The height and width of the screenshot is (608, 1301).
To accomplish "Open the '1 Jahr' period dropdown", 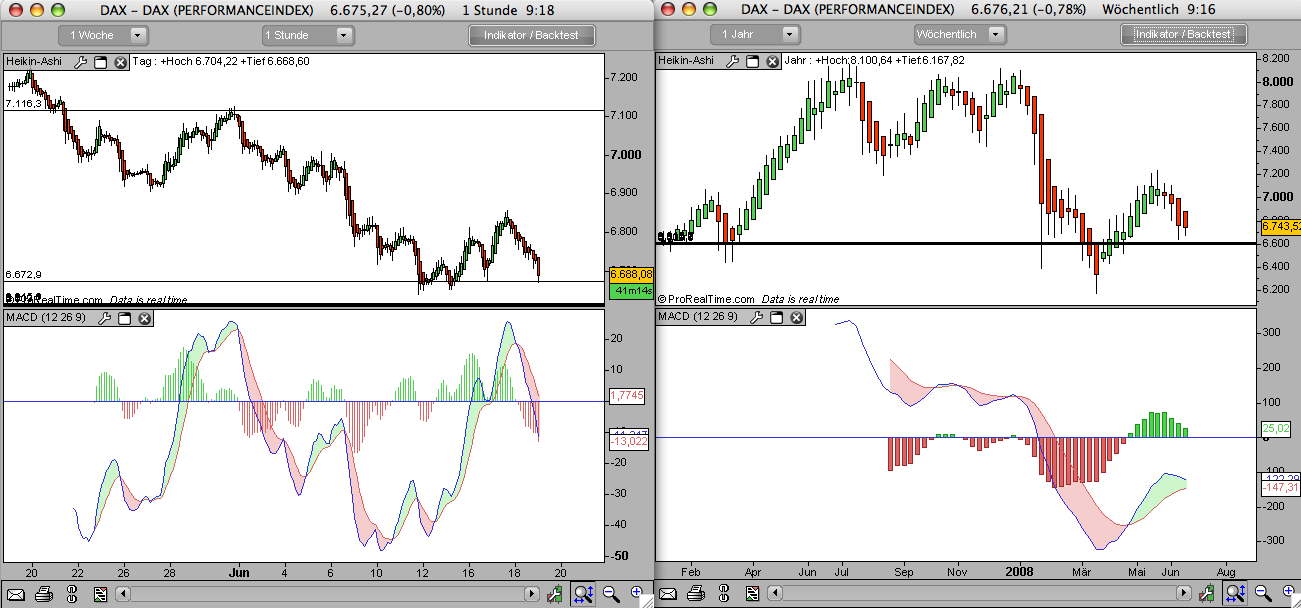I will click(756, 34).
